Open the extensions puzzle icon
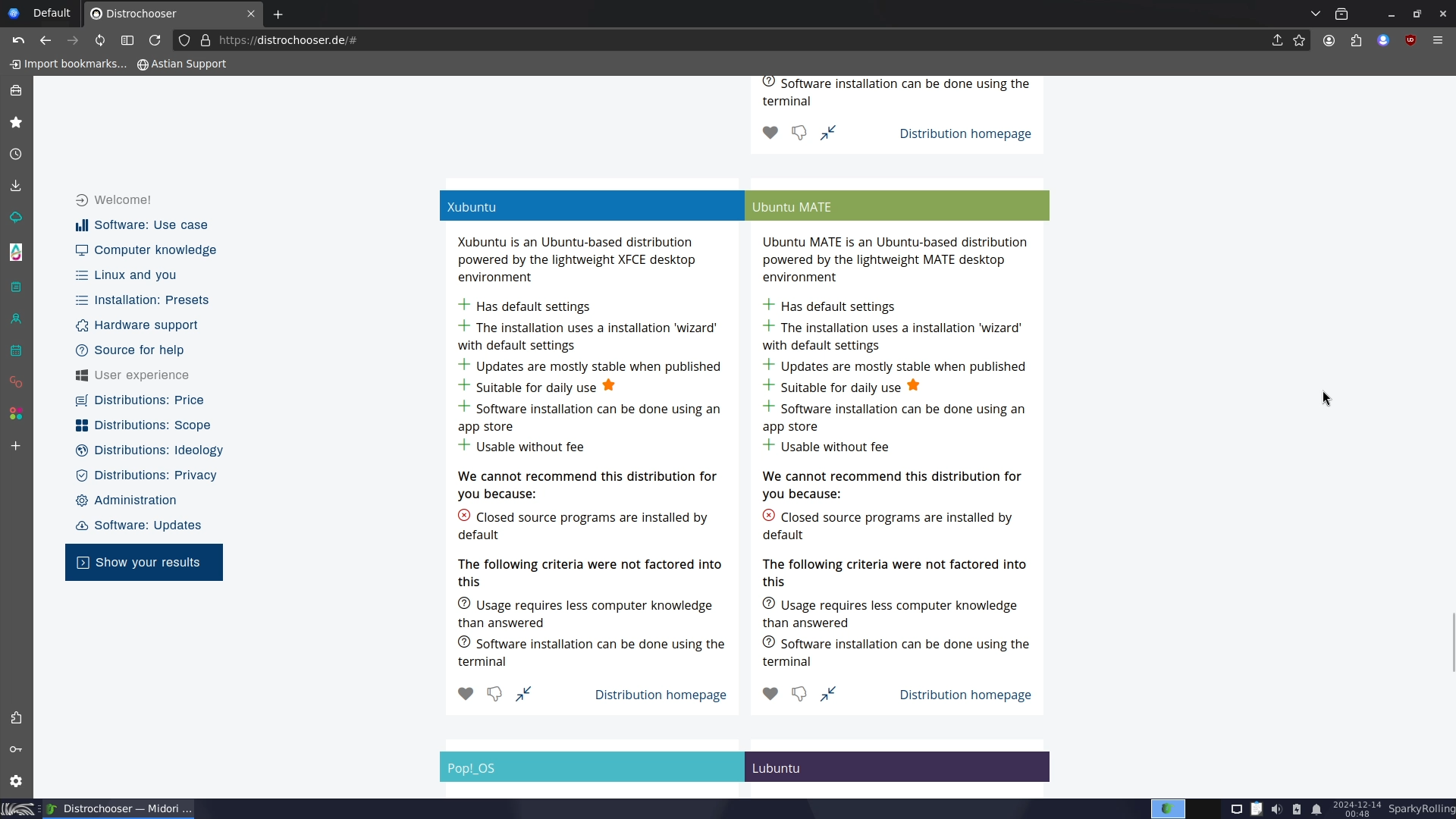 [1356, 40]
